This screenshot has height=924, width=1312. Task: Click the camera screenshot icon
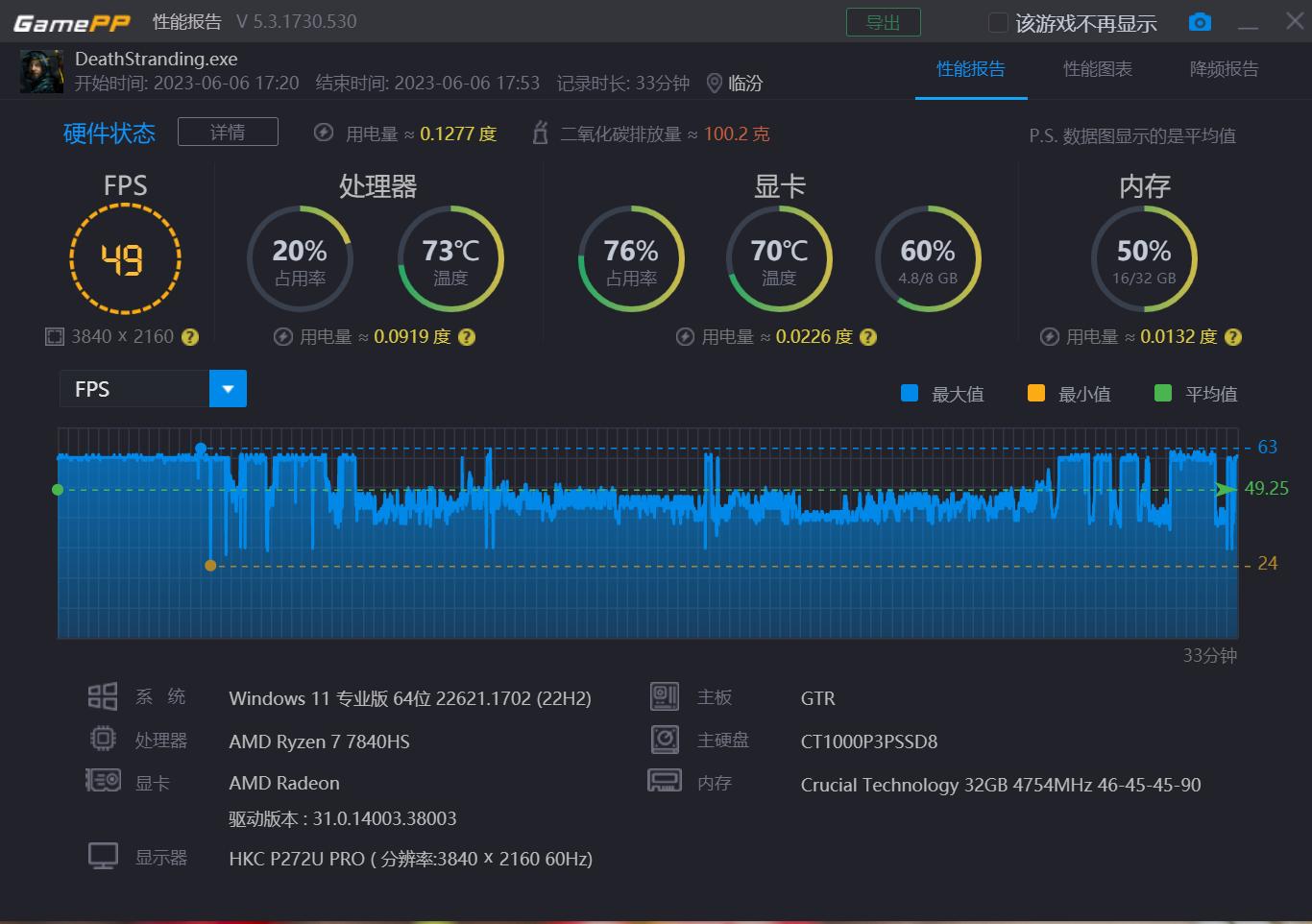point(1199,21)
